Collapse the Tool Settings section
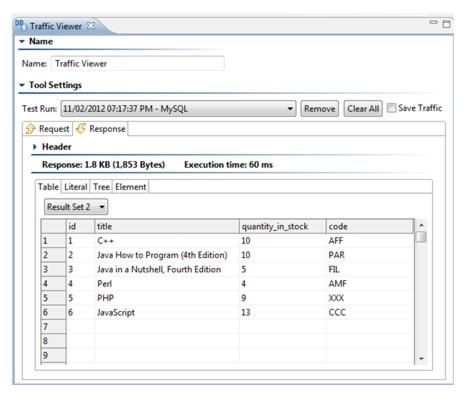This screenshot has height=398, width=470. point(22,85)
